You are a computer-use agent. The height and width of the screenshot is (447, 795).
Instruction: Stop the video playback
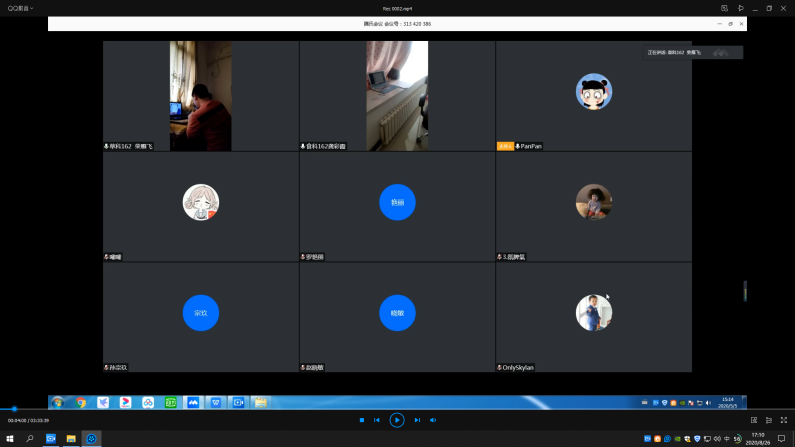362,420
